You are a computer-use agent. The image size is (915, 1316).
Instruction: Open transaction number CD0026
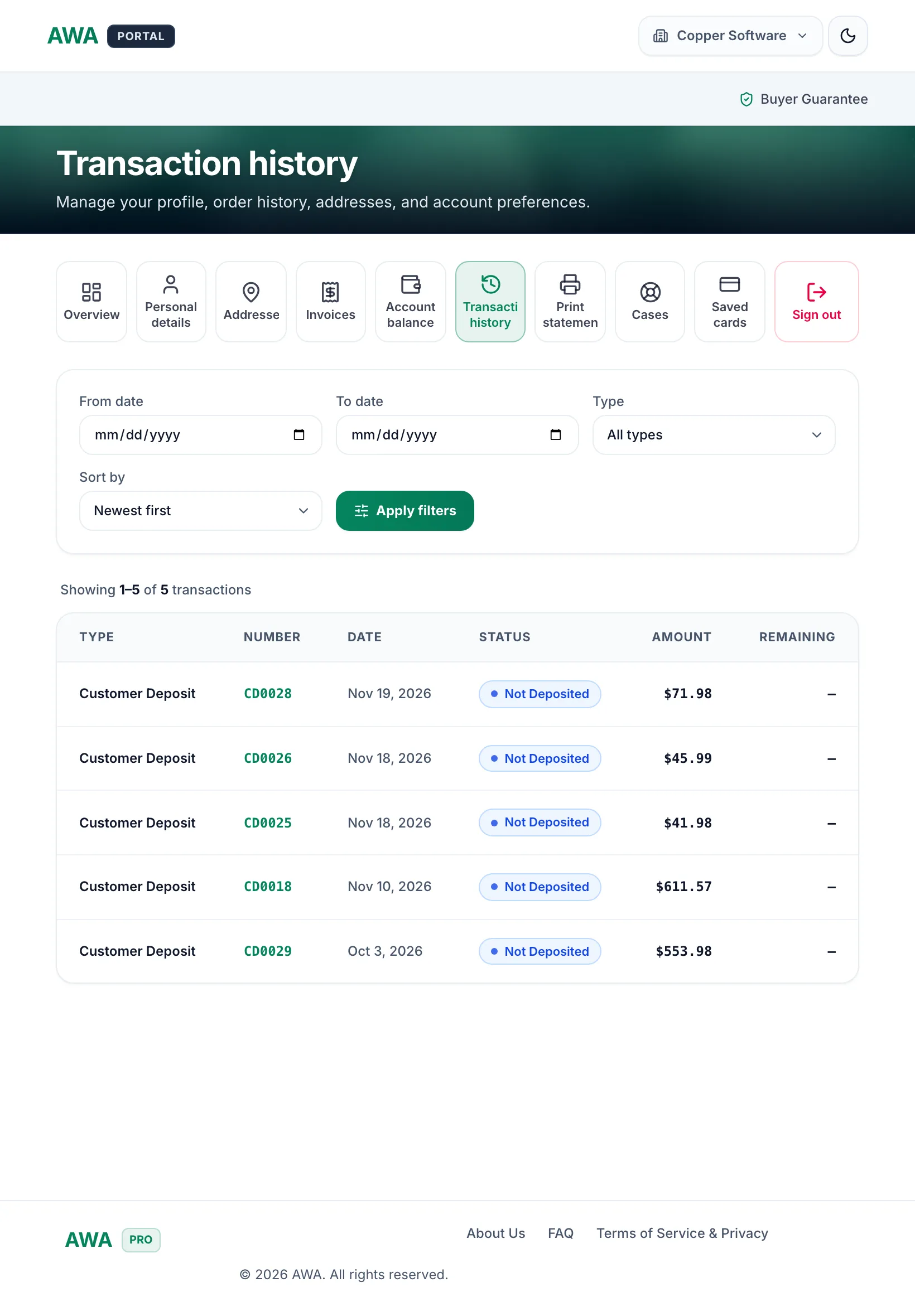pos(268,758)
